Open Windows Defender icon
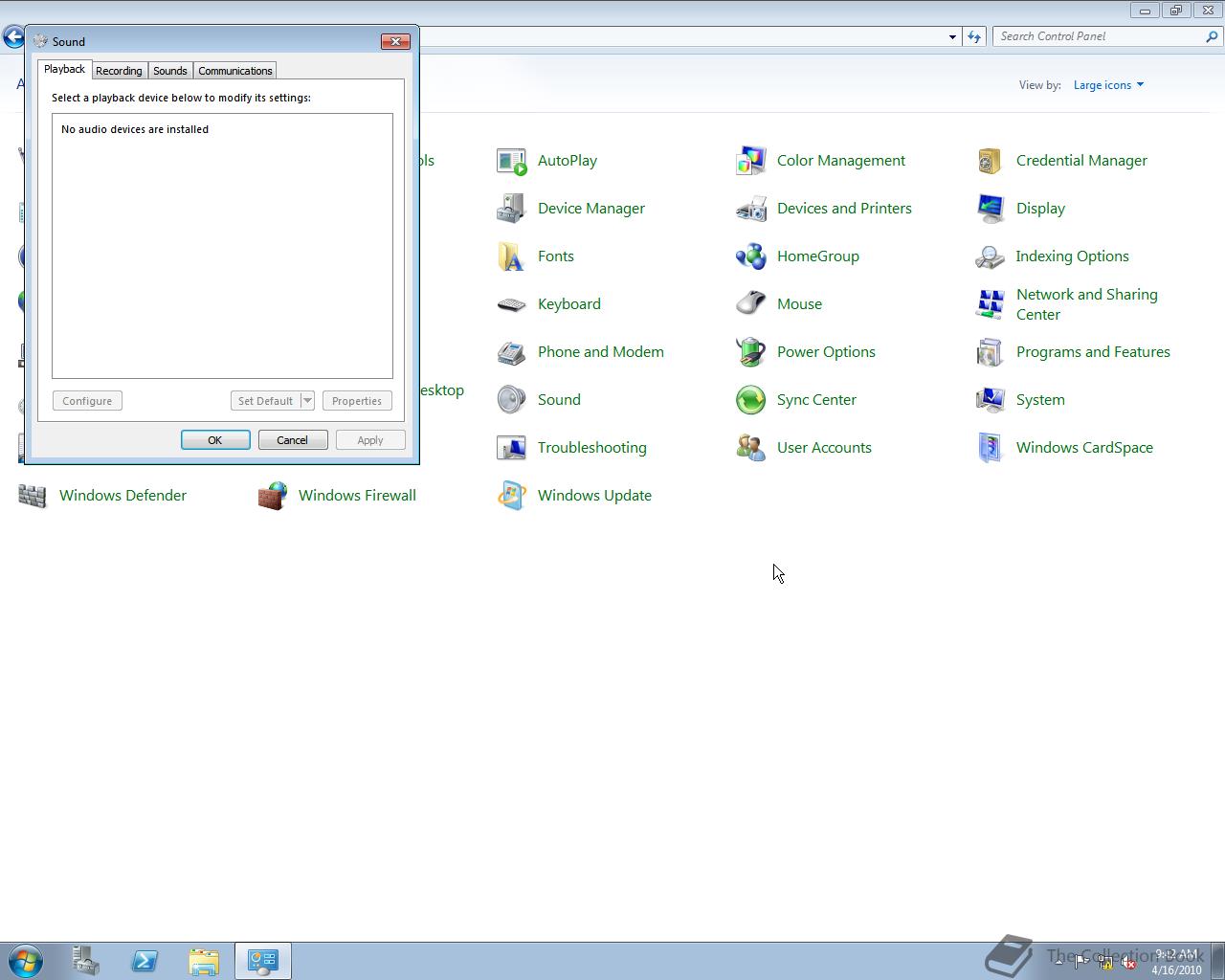The width and height of the screenshot is (1225, 980). (33, 496)
